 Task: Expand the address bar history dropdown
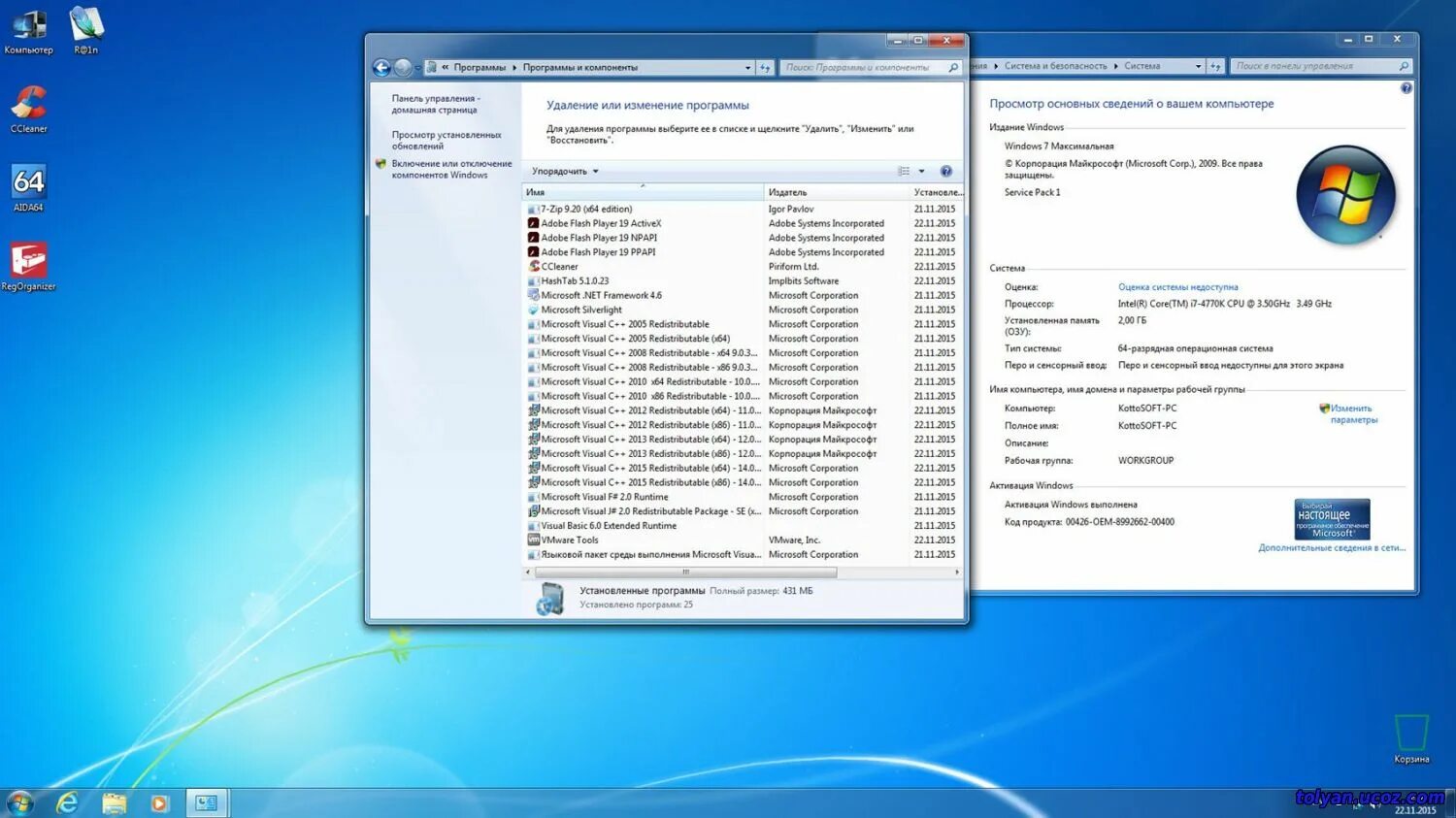(x=746, y=67)
